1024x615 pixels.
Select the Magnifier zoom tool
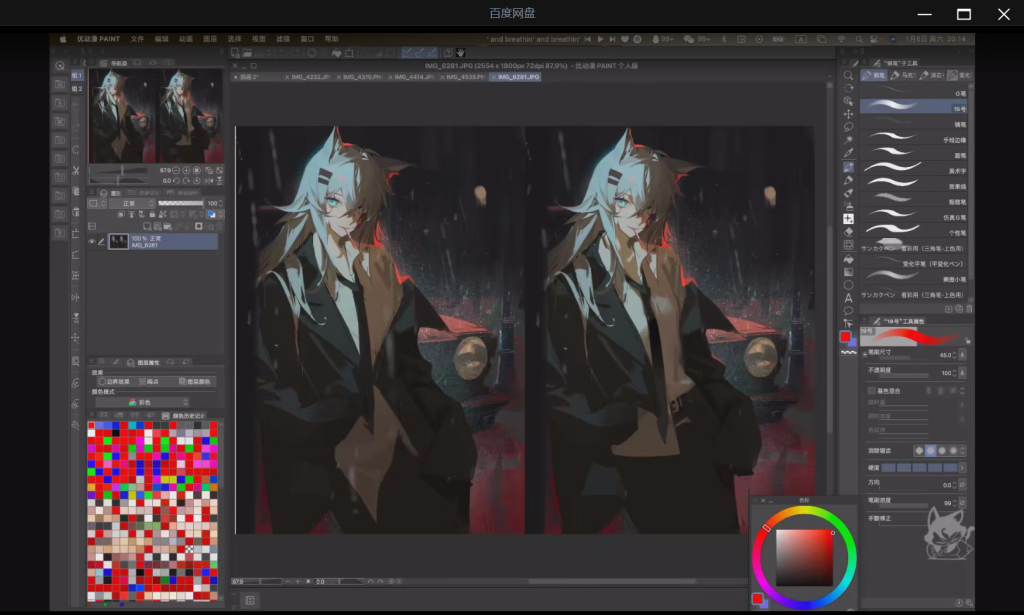848,76
